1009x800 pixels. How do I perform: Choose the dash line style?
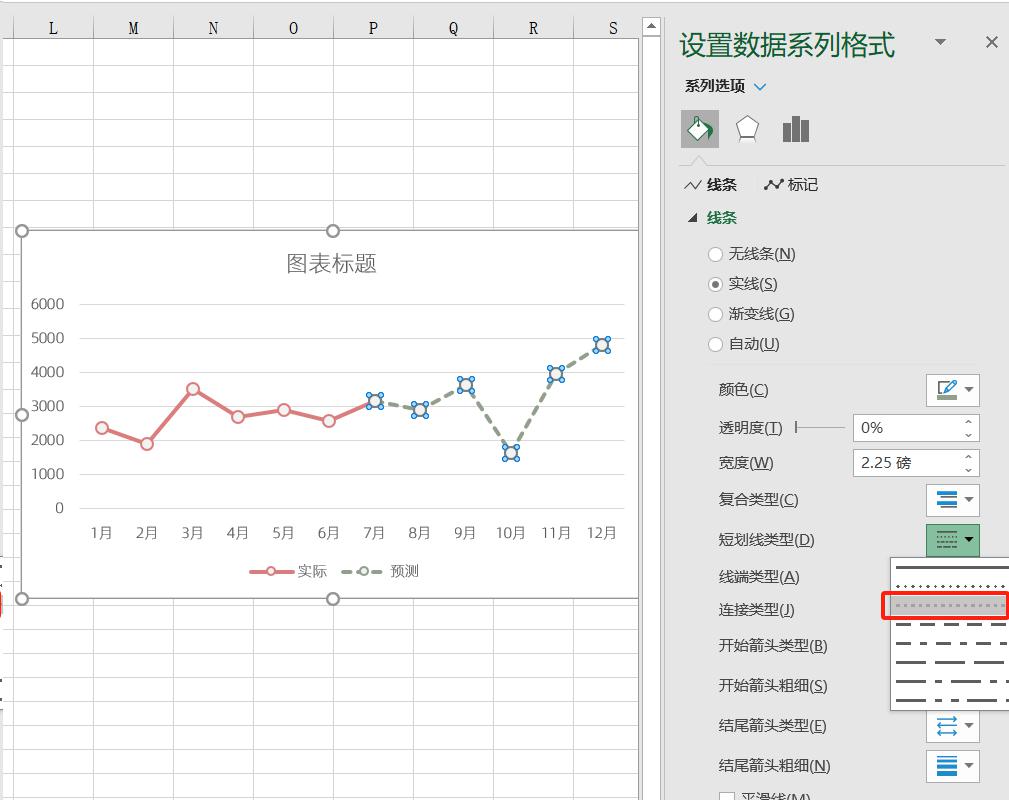(x=950, y=624)
